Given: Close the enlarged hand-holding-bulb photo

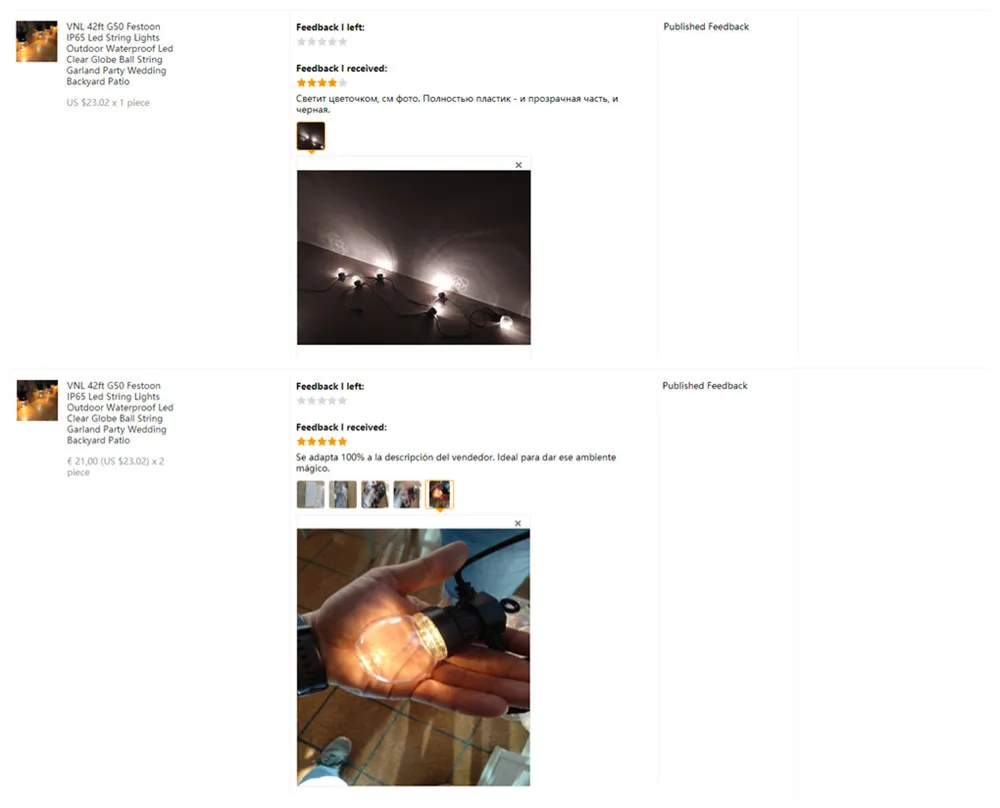Looking at the screenshot, I should 518,524.
